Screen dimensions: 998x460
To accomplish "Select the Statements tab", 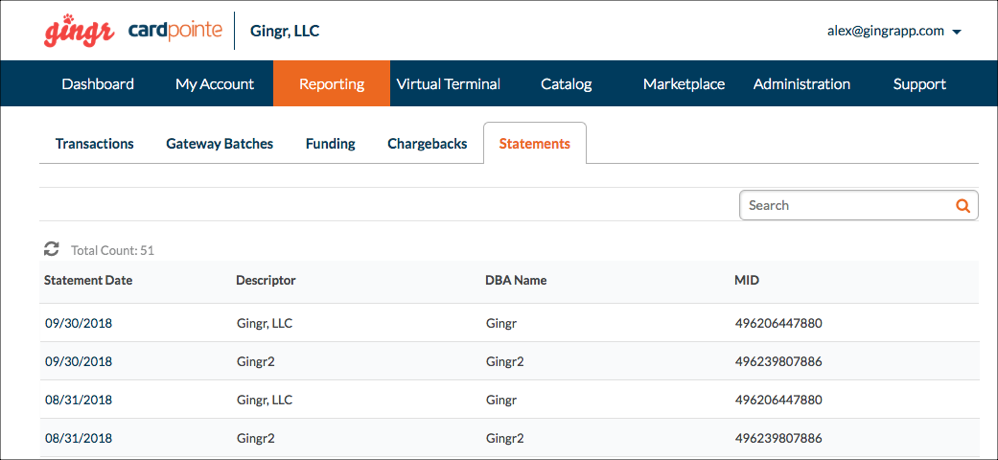I will coord(535,144).
